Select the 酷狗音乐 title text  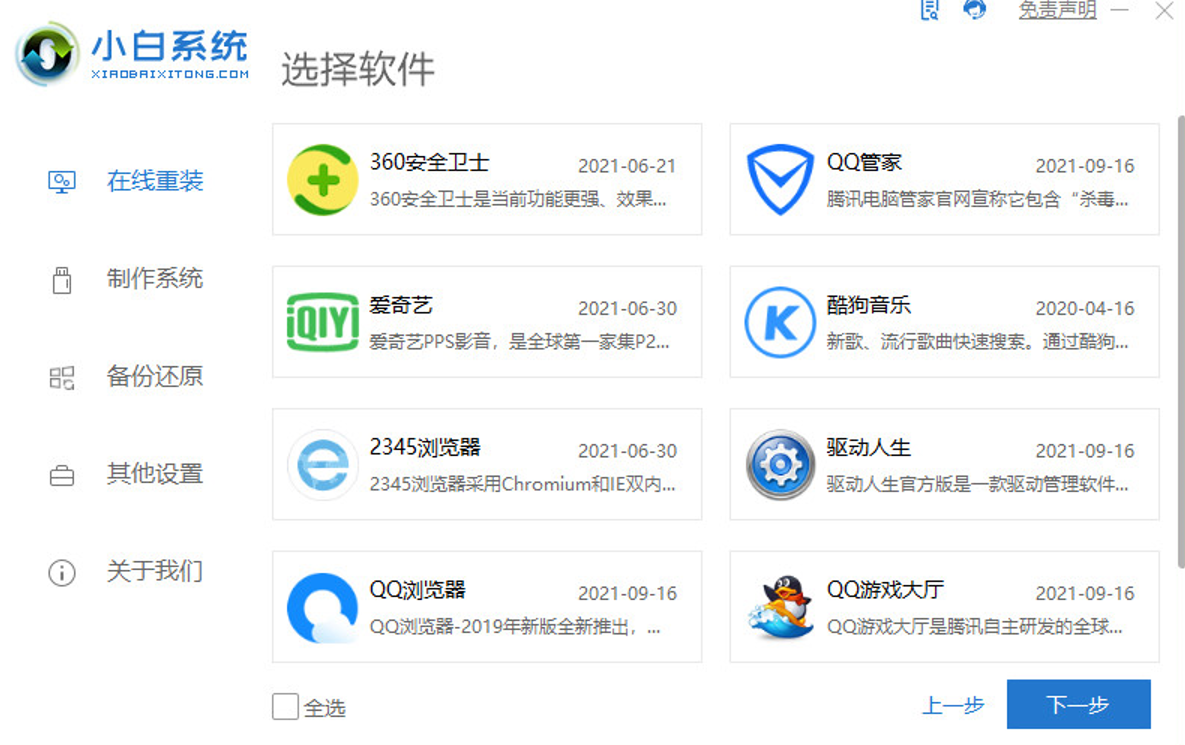868,304
